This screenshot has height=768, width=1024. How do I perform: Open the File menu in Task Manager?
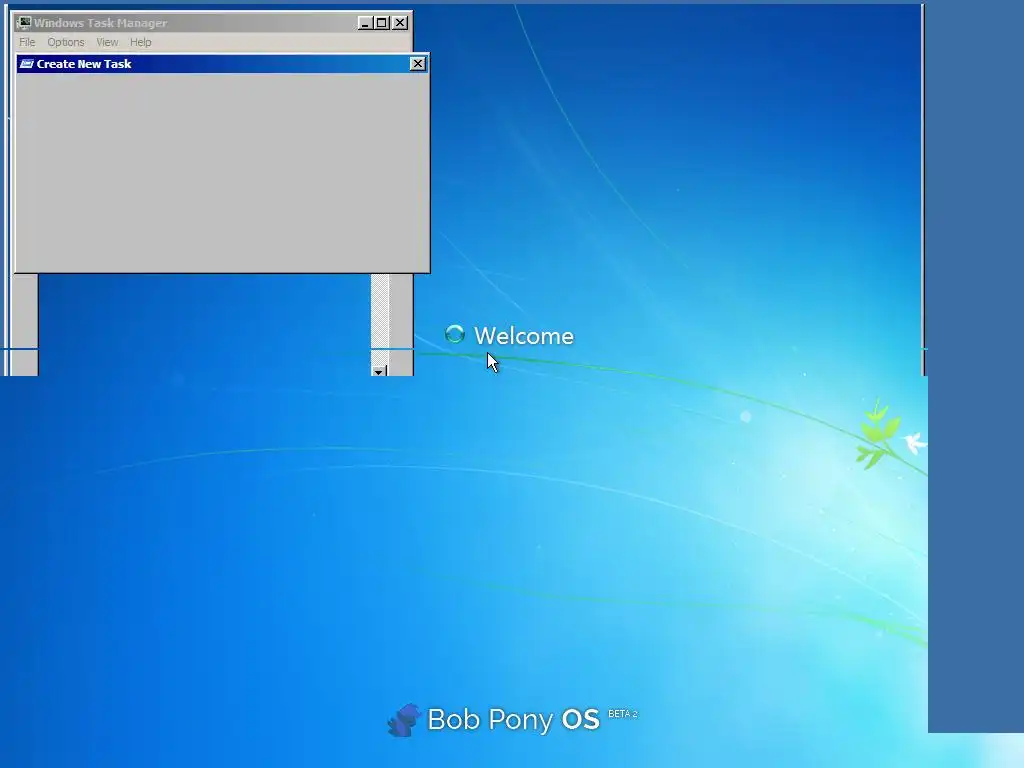coord(27,42)
